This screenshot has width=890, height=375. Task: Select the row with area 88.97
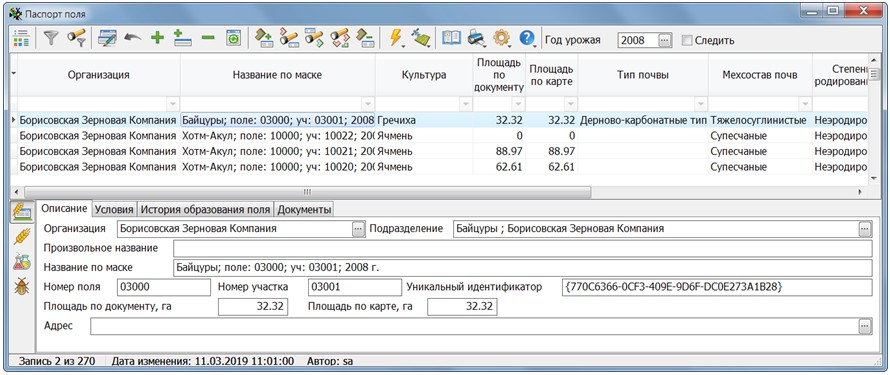(443, 151)
